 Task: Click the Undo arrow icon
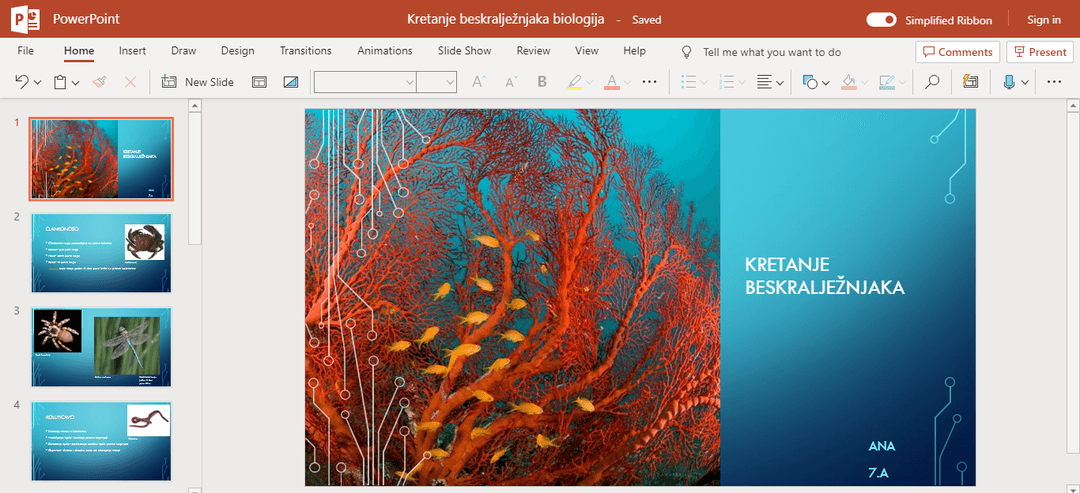[21, 82]
